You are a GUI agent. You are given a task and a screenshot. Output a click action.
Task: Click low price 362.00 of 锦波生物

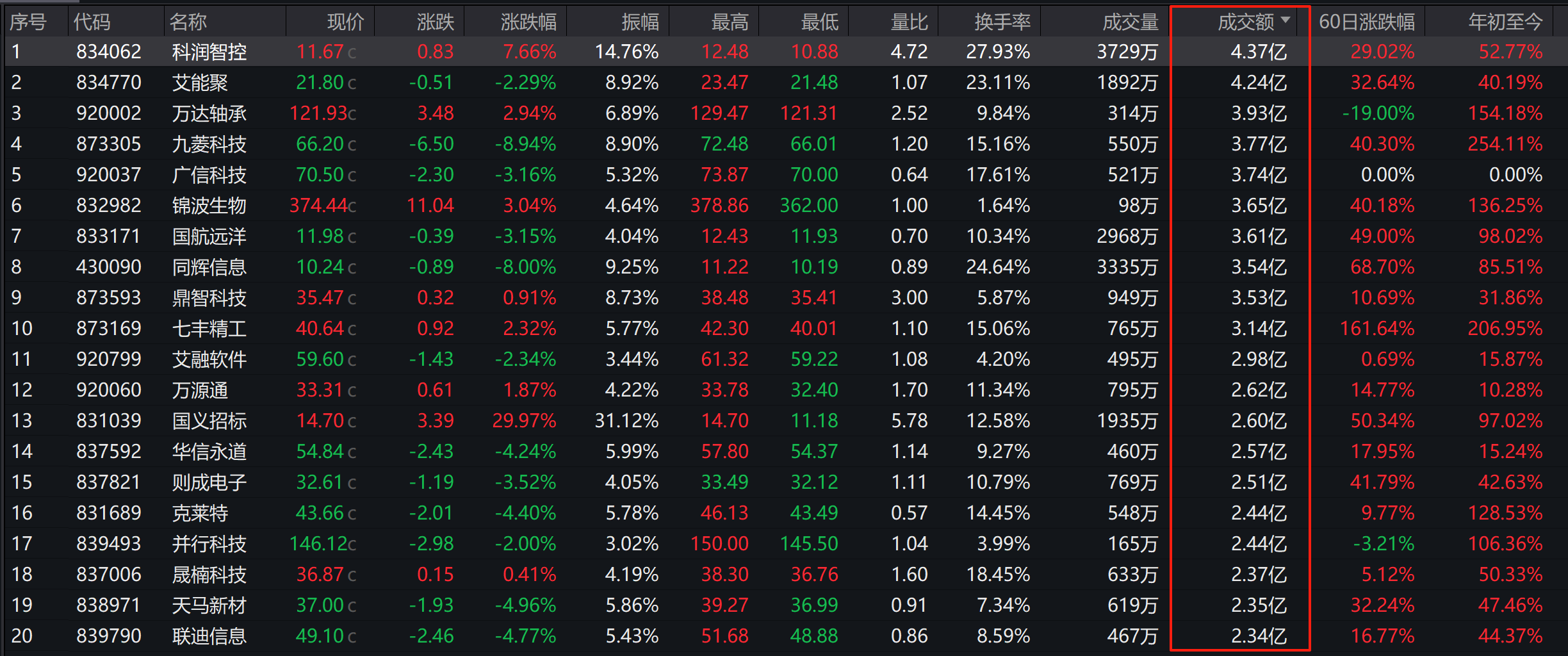point(809,205)
